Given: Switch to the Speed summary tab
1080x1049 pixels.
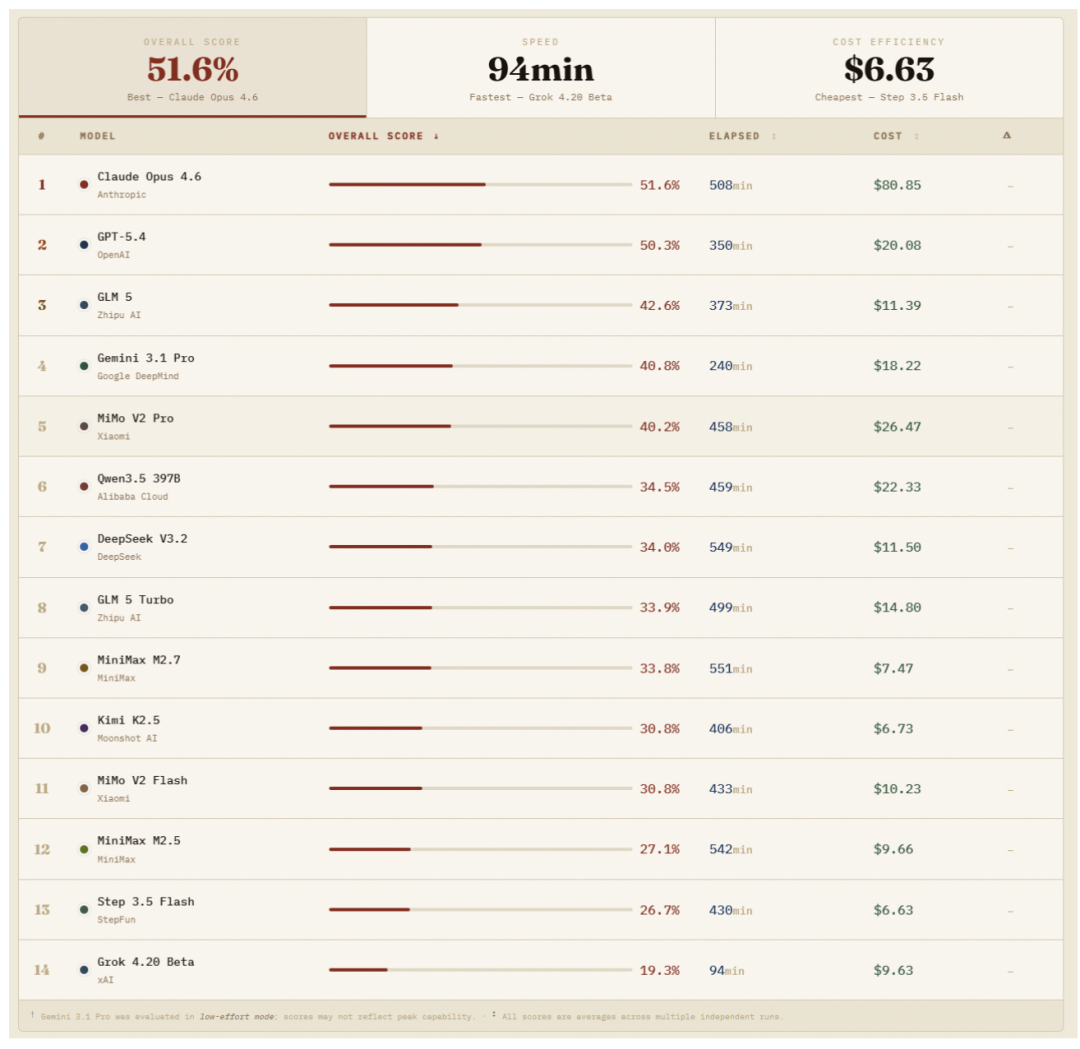Looking at the screenshot, I should pos(541,67).
